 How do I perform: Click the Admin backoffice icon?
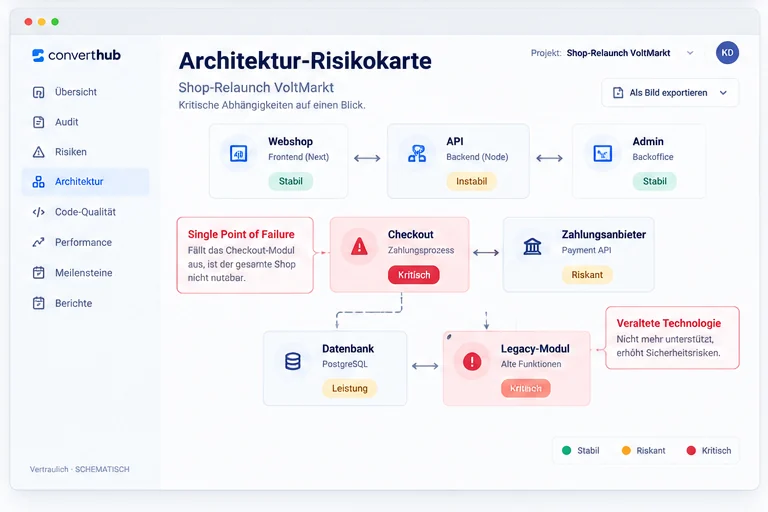(602, 154)
